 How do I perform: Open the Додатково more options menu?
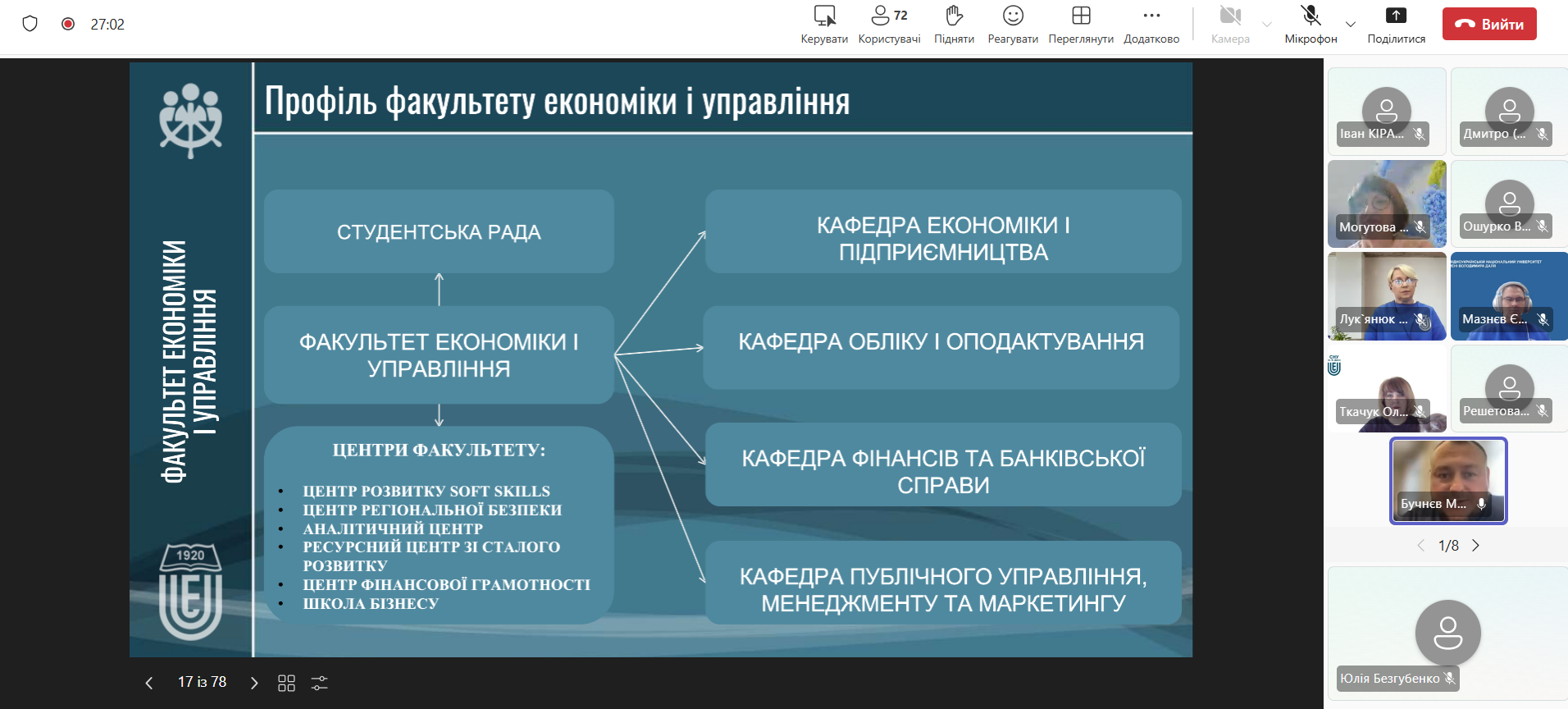pyautogui.click(x=1151, y=25)
